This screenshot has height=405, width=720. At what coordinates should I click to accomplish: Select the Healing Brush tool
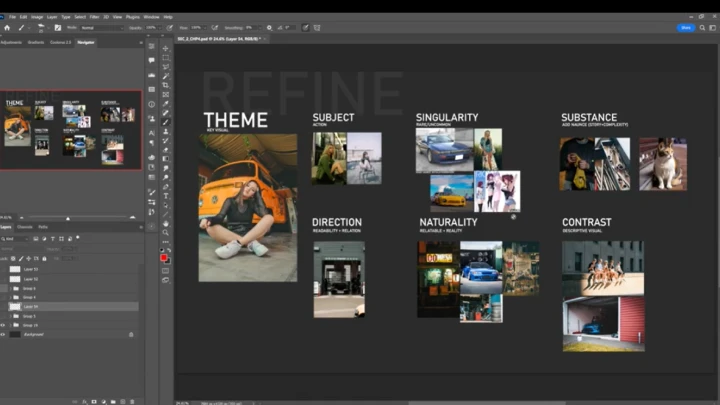click(166, 113)
